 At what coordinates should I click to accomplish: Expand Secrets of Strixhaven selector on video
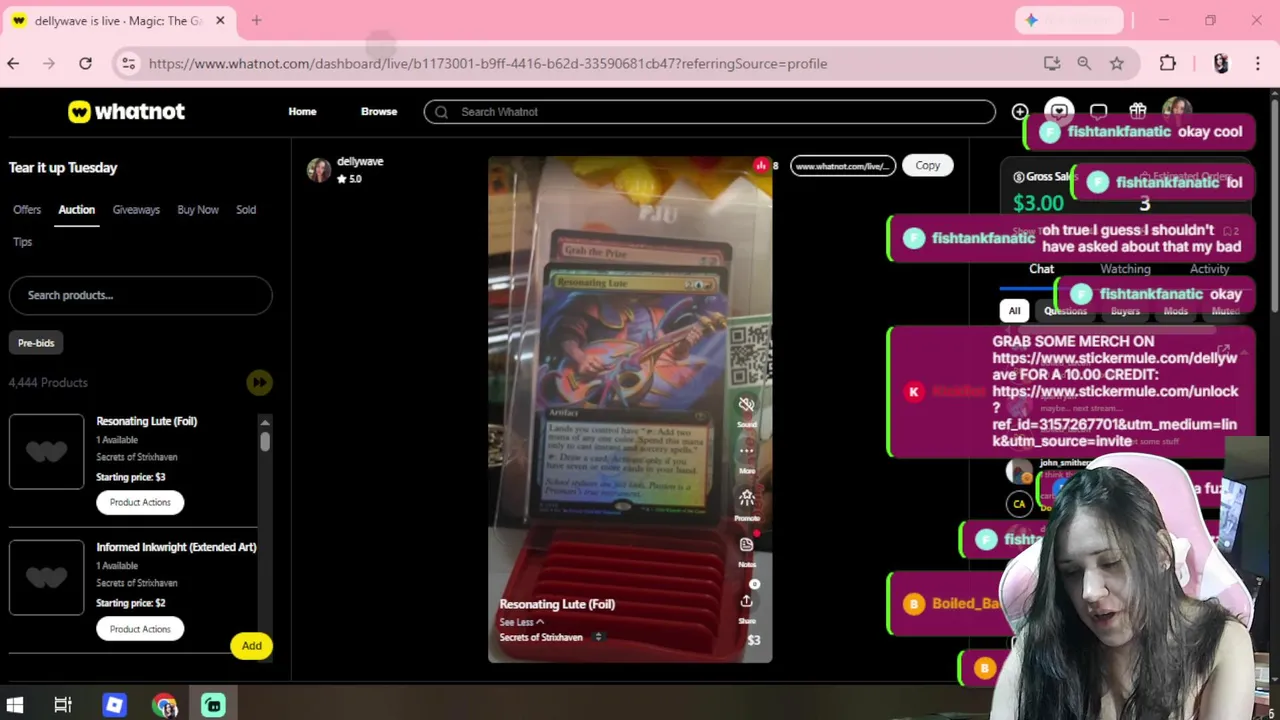pos(599,637)
